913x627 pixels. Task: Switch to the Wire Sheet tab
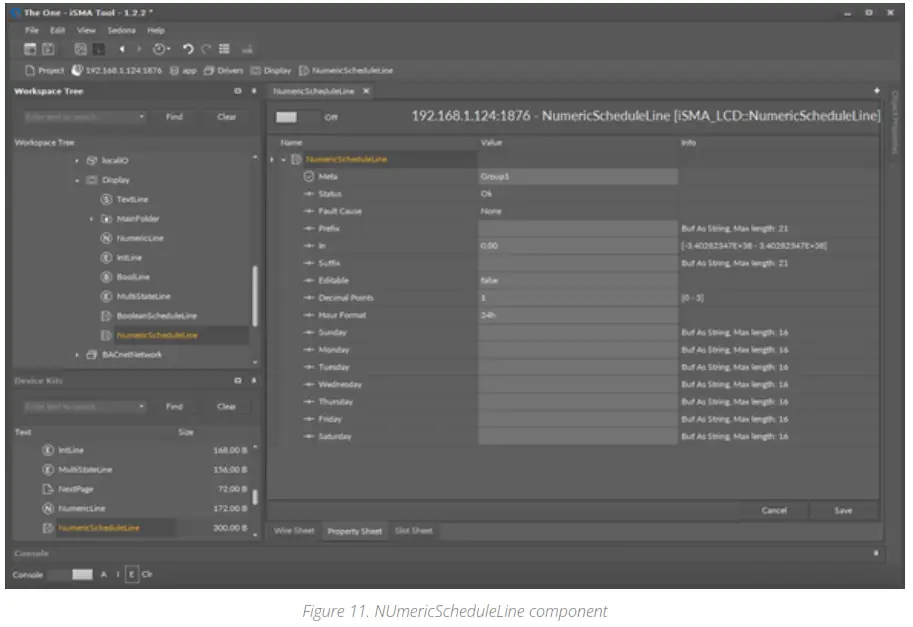pyautogui.click(x=294, y=531)
